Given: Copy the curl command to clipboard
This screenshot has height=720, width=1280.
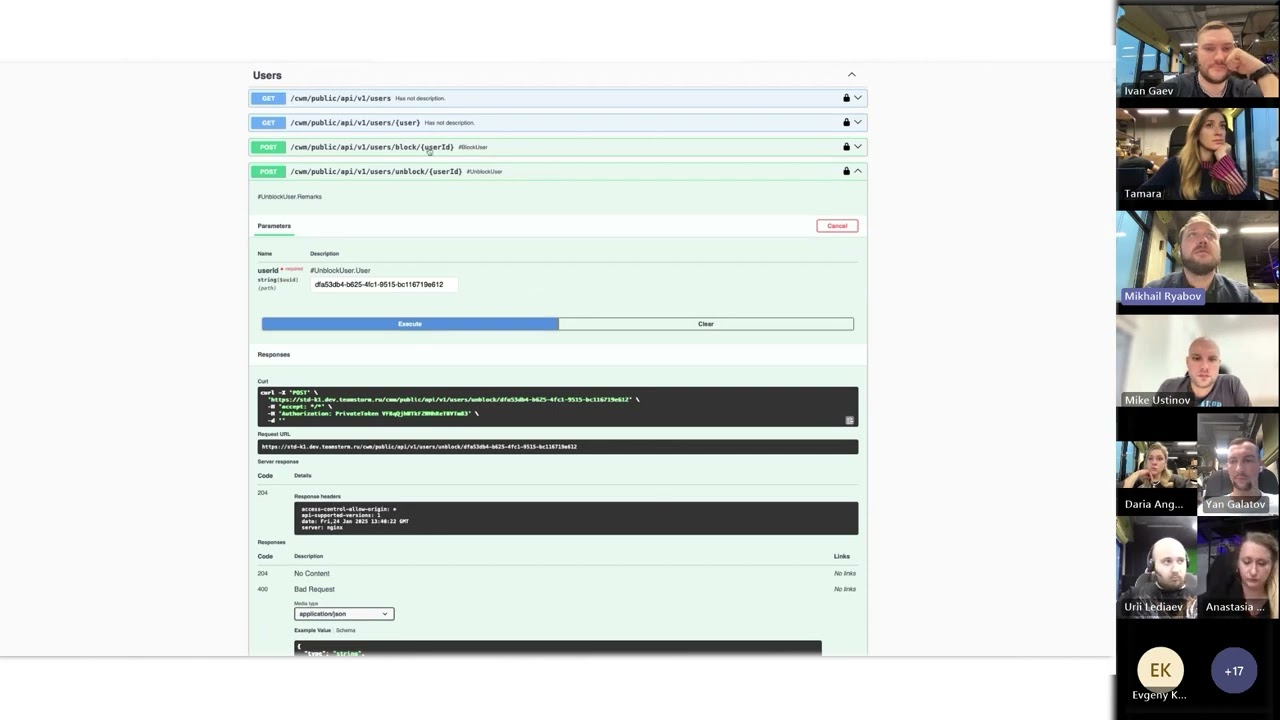Looking at the screenshot, I should (850, 420).
